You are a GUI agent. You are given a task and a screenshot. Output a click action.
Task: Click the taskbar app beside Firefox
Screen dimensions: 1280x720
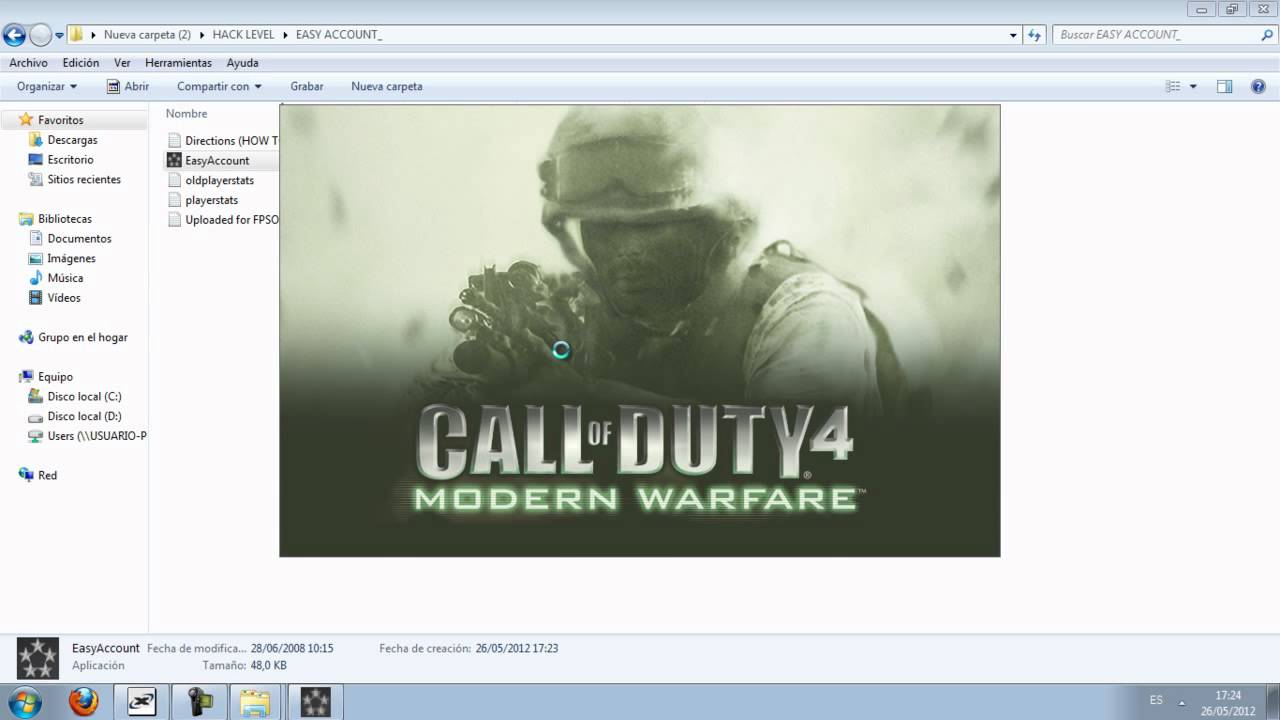[x=141, y=702]
